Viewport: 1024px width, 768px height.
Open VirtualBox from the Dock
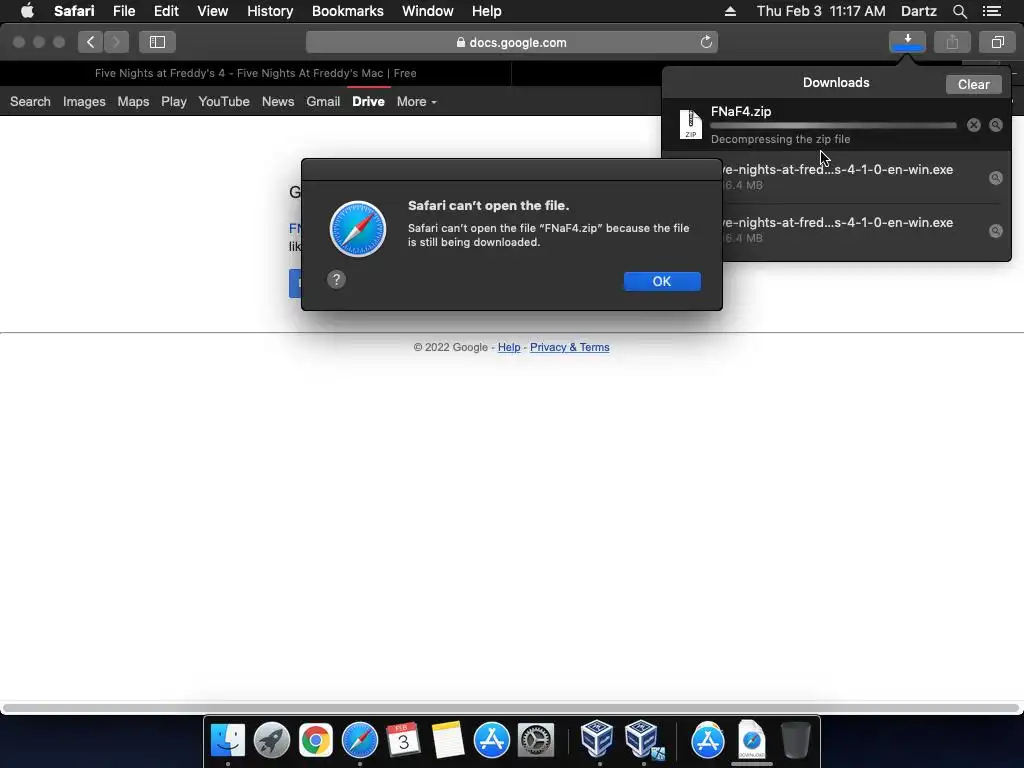tap(598, 739)
